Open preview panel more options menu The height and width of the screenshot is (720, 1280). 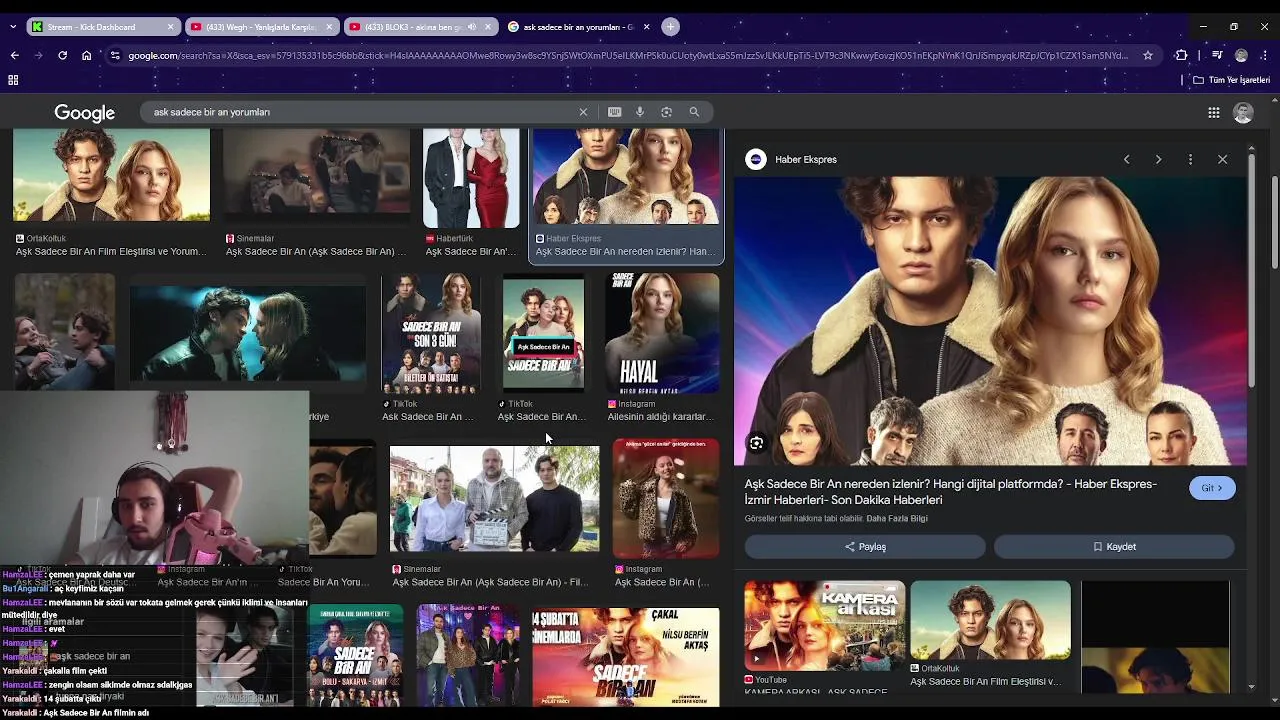tap(1190, 159)
